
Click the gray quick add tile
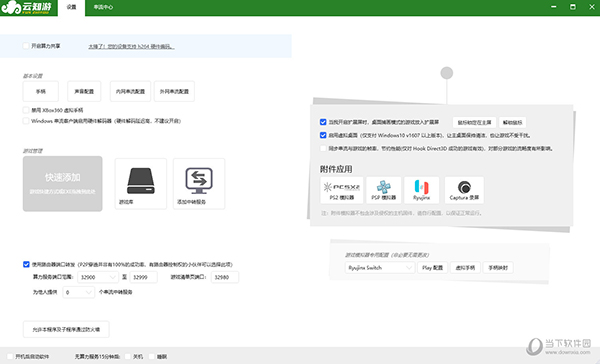click(x=62, y=184)
